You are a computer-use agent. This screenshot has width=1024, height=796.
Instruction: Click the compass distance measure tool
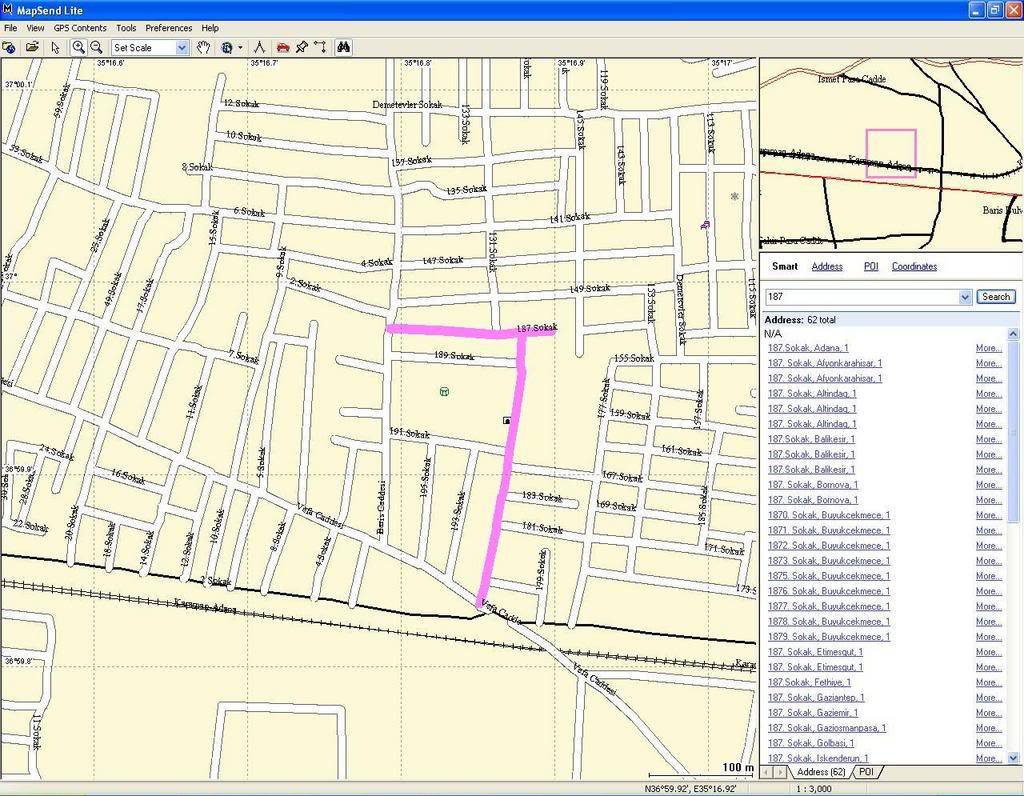[259, 47]
